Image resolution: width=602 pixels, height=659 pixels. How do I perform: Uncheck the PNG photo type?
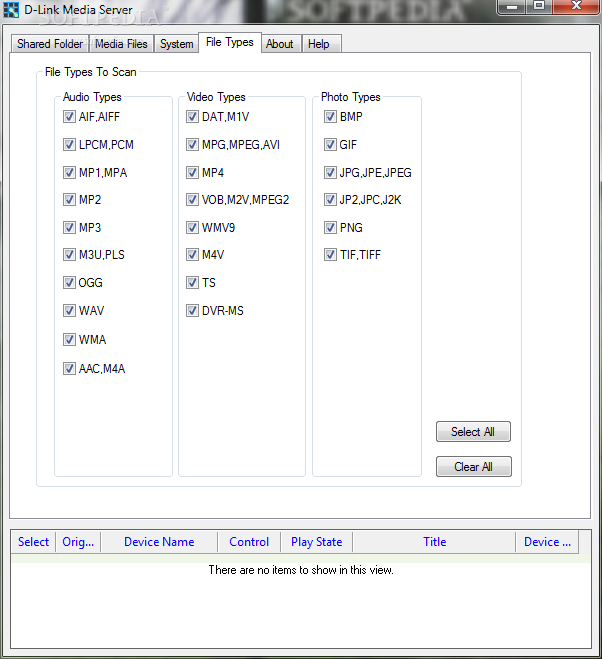(330, 227)
